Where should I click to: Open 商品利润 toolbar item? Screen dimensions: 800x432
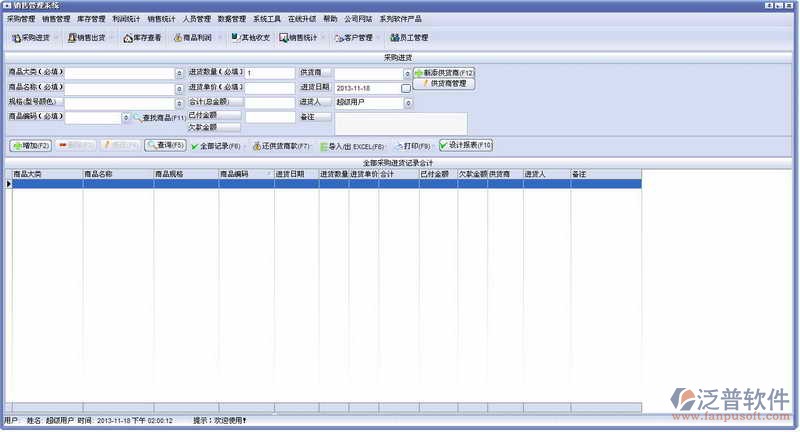[192, 38]
